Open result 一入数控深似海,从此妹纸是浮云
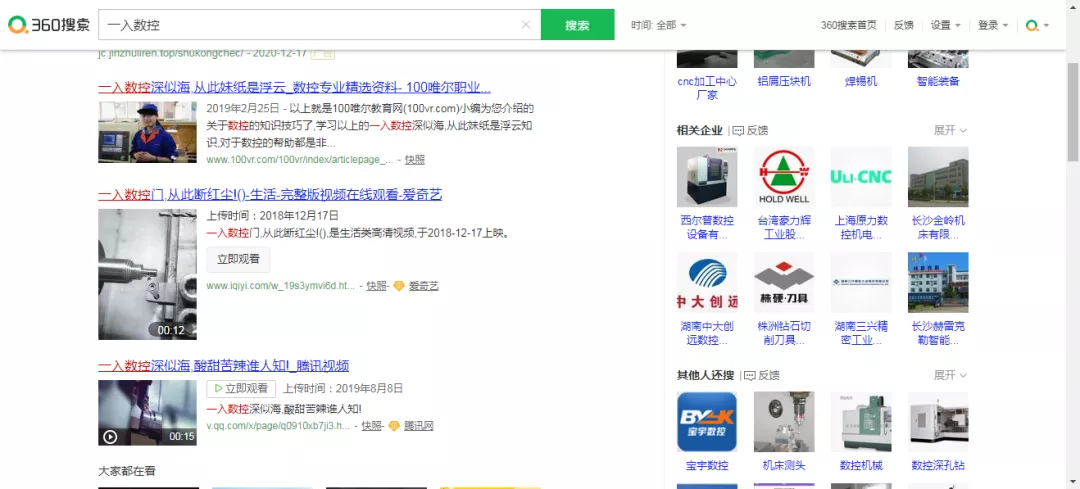 point(295,87)
